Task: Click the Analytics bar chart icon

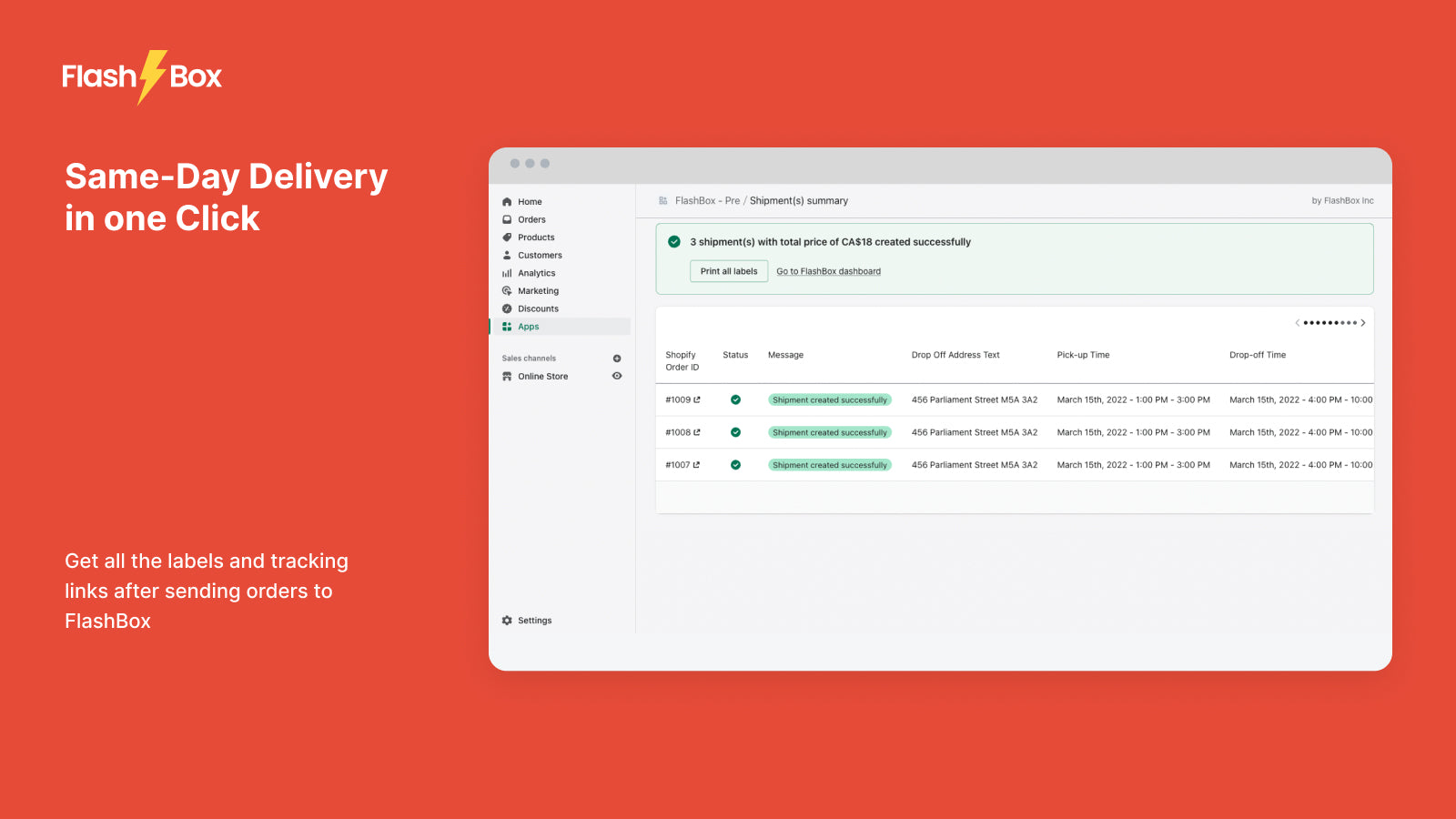Action: 507,273
